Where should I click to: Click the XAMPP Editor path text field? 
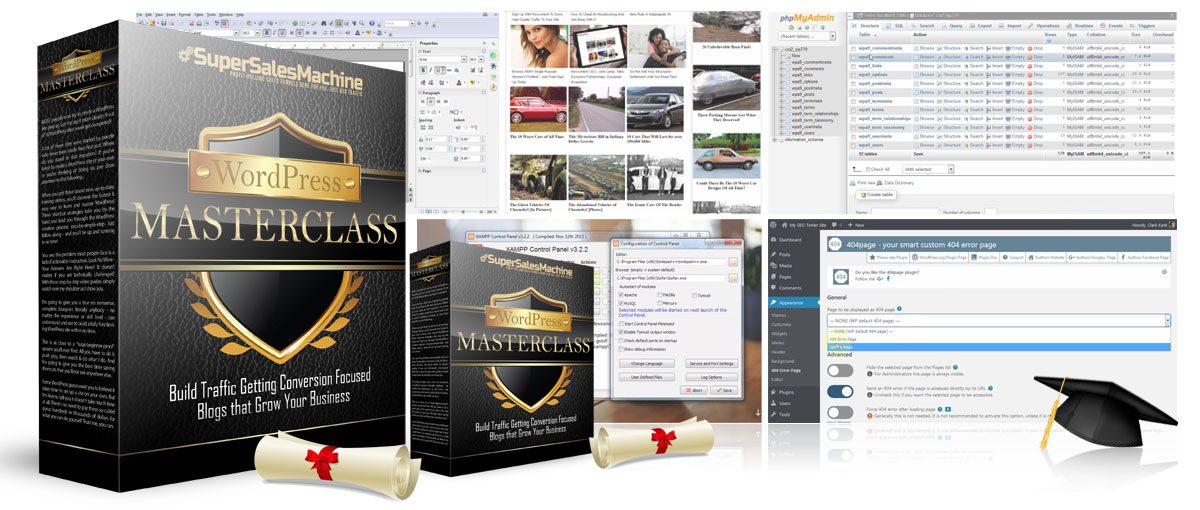click(669, 262)
